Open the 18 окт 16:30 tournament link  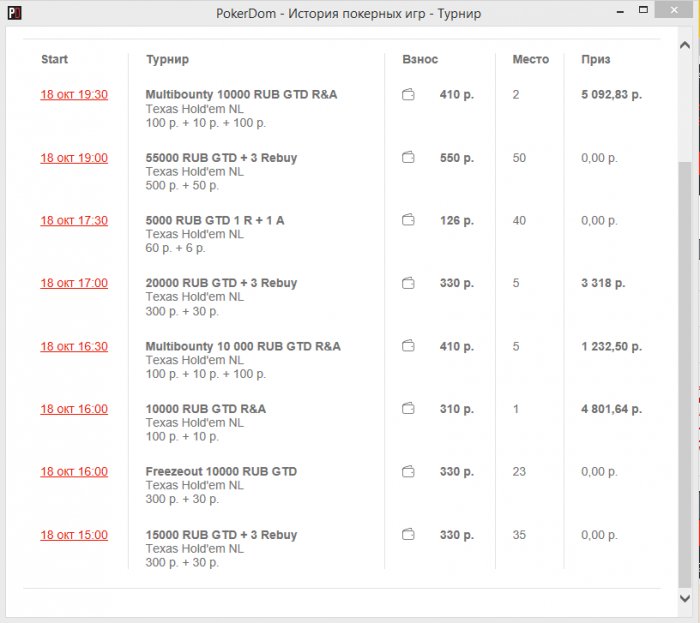click(x=74, y=346)
